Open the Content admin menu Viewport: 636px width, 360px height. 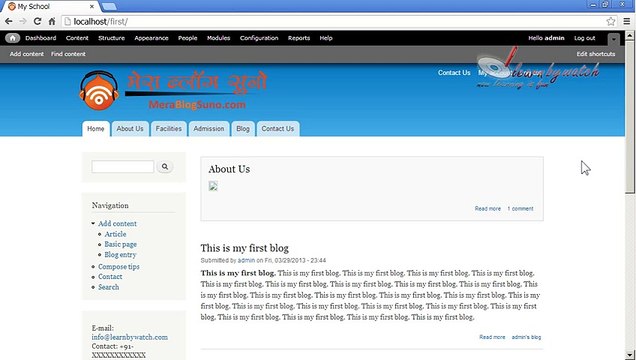[x=77, y=38]
